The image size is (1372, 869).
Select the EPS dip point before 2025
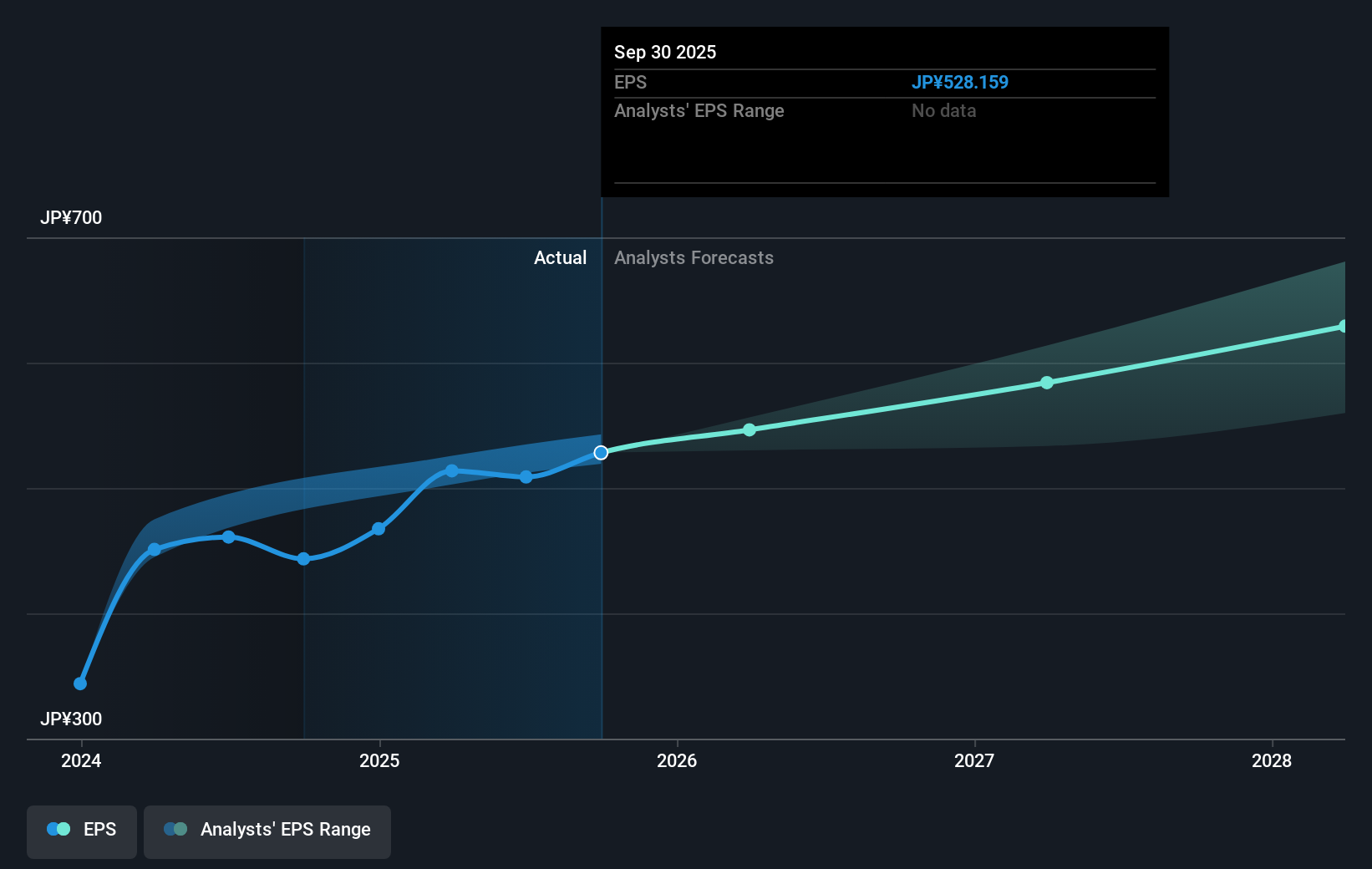coord(304,559)
